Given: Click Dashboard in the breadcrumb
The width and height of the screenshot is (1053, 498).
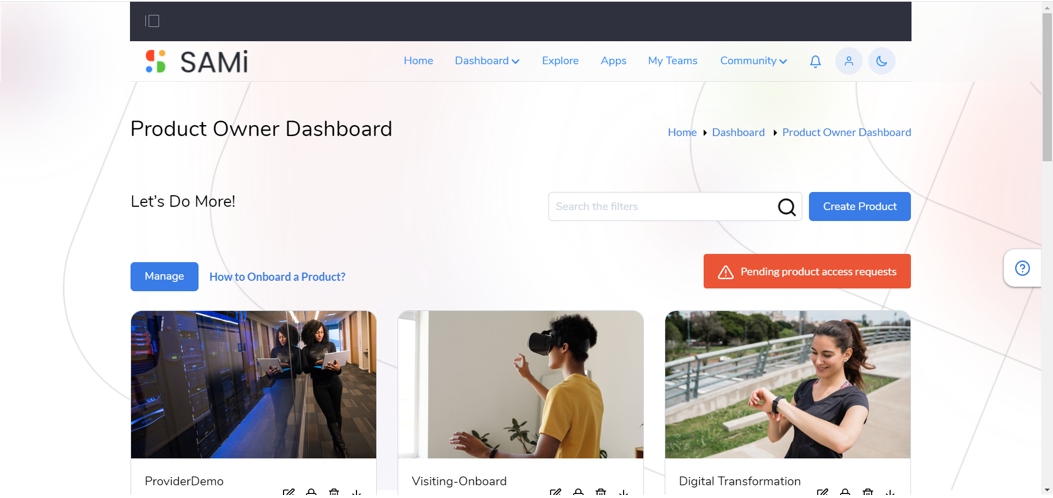Looking at the screenshot, I should (x=739, y=133).
